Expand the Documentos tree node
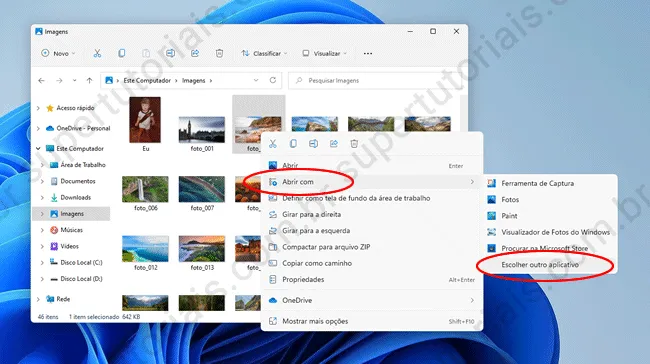The image size is (650, 364). [x=42, y=181]
